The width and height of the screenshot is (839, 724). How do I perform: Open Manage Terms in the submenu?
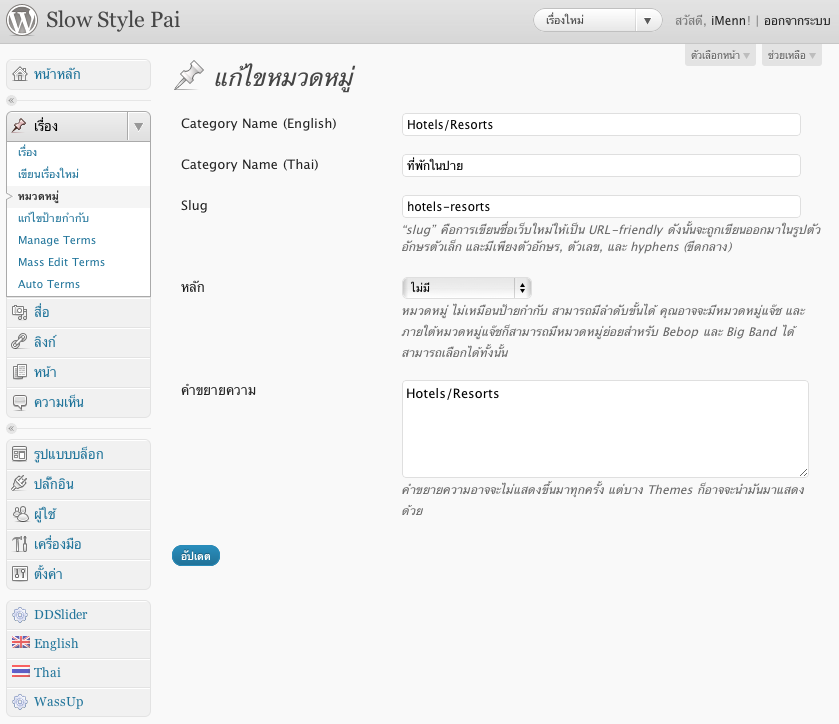[57, 240]
